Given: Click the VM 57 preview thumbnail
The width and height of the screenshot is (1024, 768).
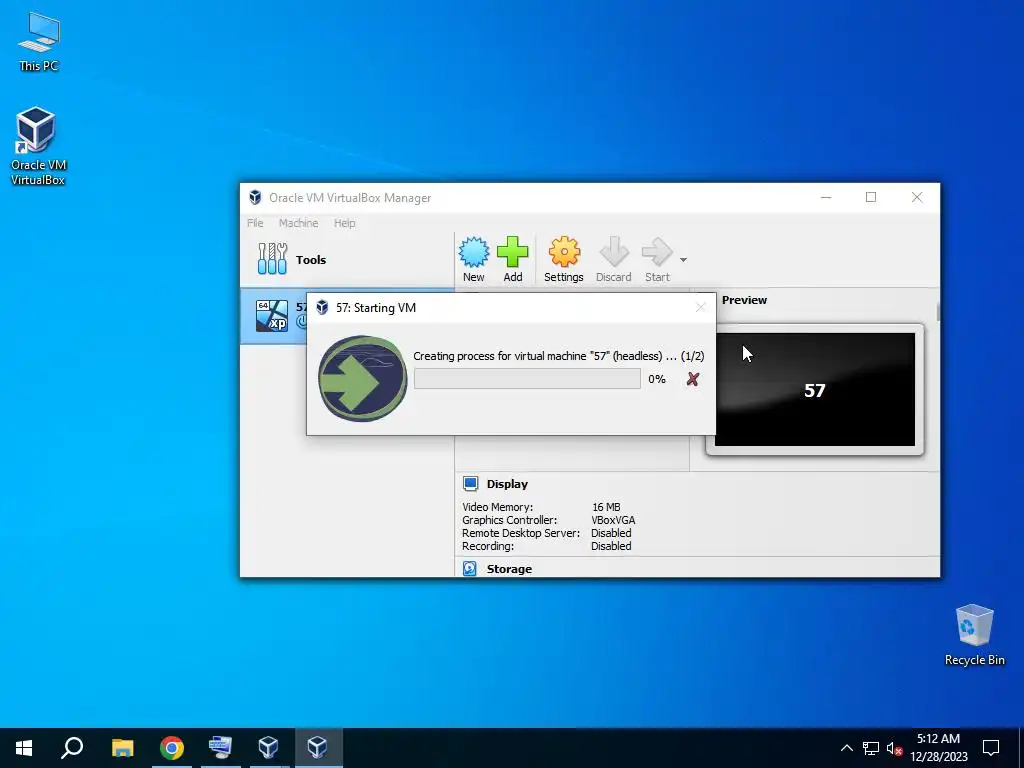Looking at the screenshot, I should pyautogui.click(x=815, y=390).
